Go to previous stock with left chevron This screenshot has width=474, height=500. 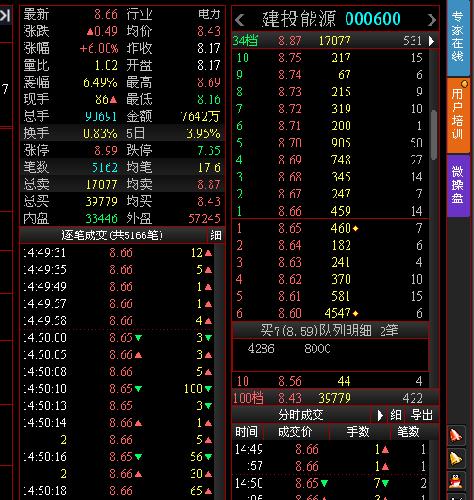coord(240,20)
